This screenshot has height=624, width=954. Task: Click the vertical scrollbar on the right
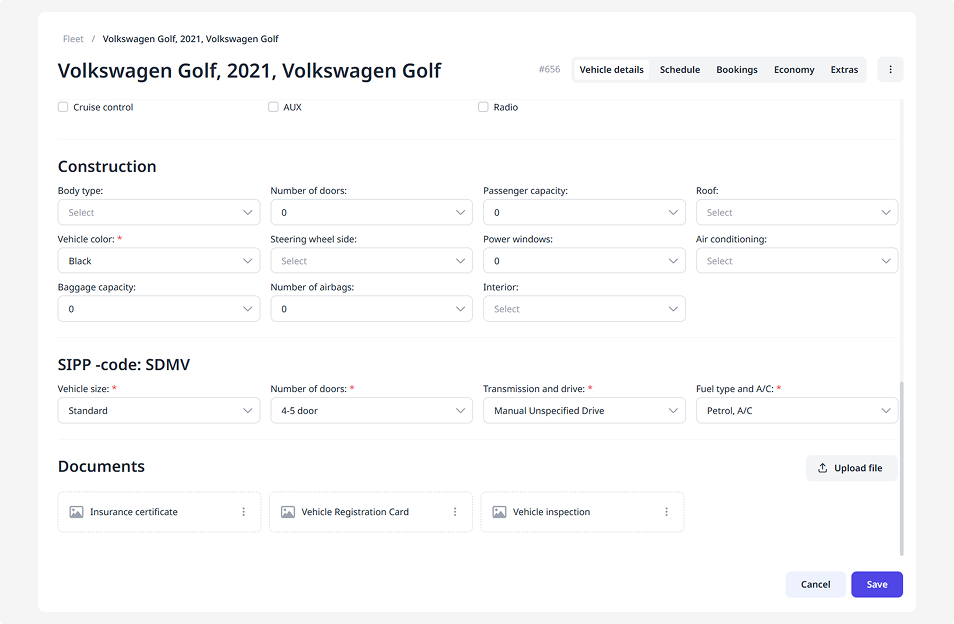click(x=902, y=468)
